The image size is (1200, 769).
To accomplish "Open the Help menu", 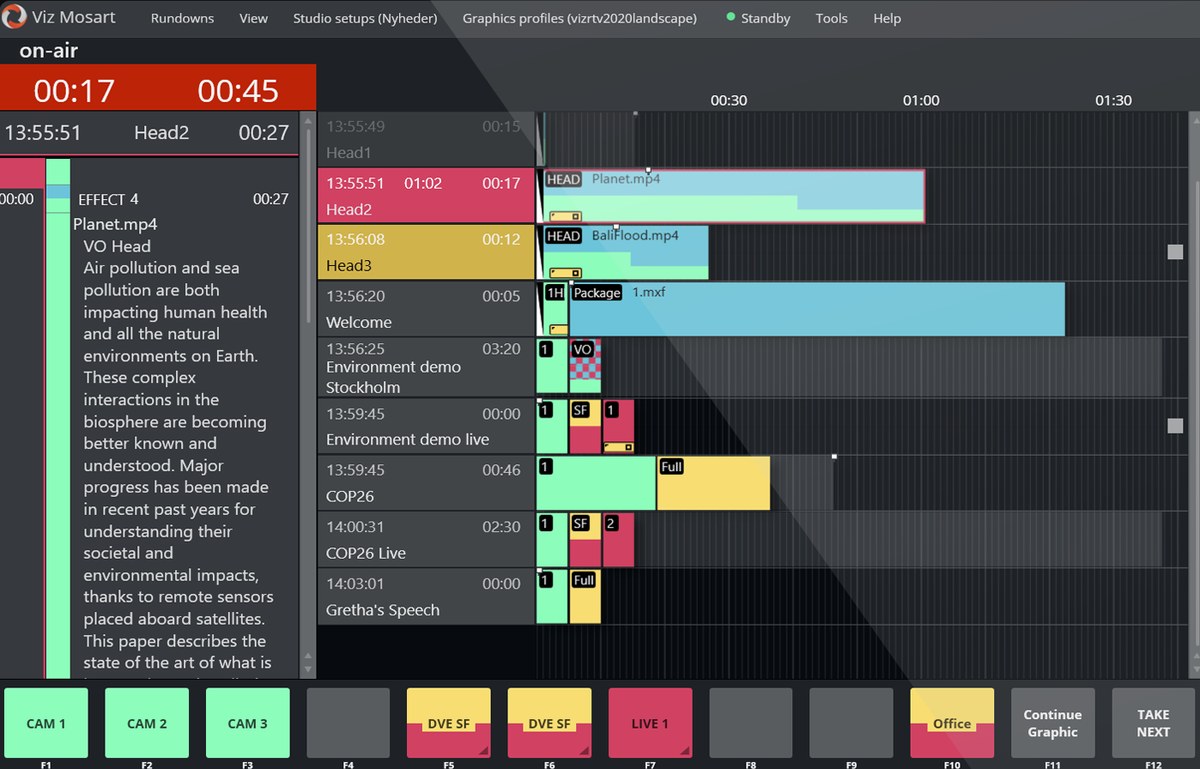I will point(887,18).
